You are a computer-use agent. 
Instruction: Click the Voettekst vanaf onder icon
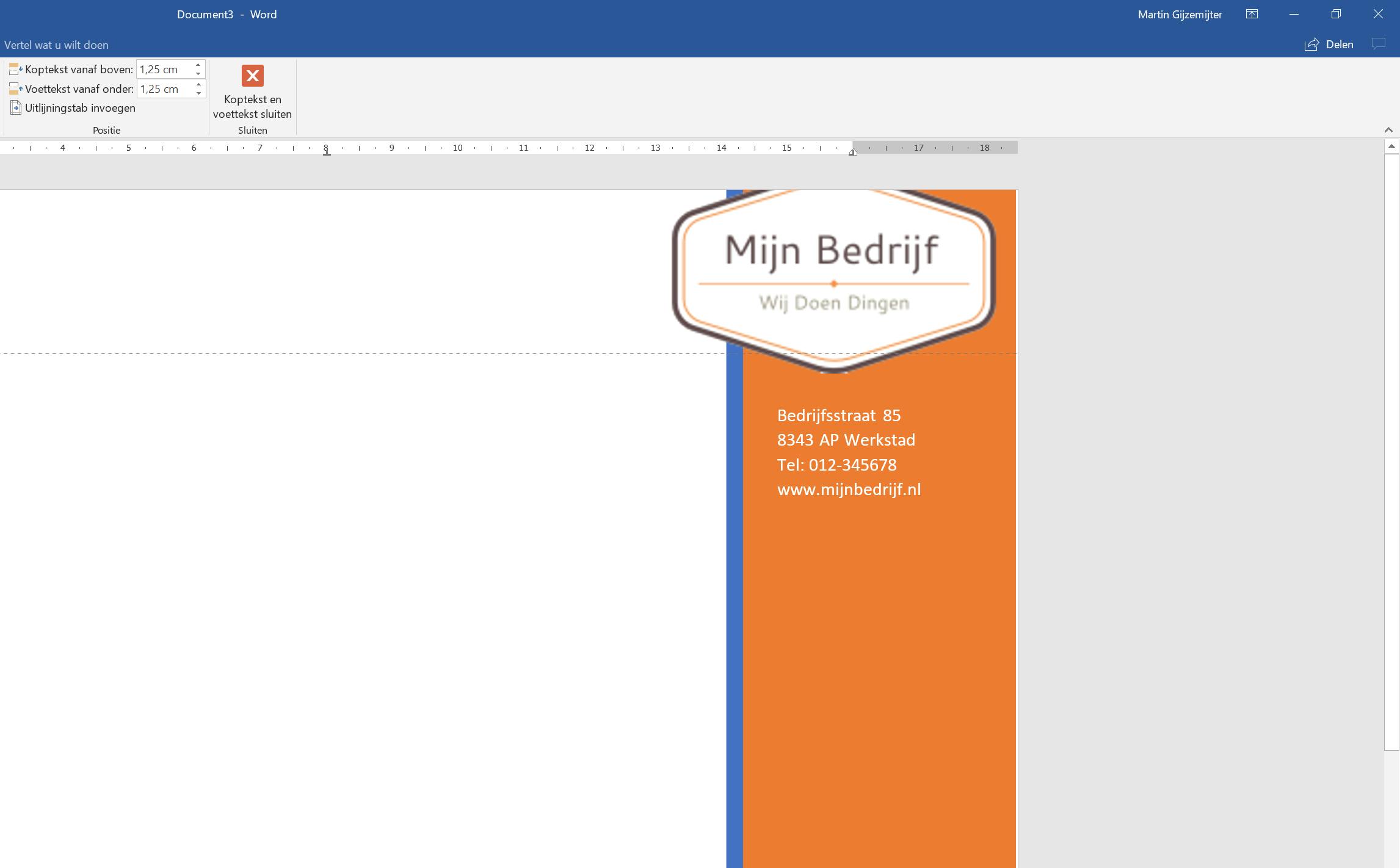[15, 89]
